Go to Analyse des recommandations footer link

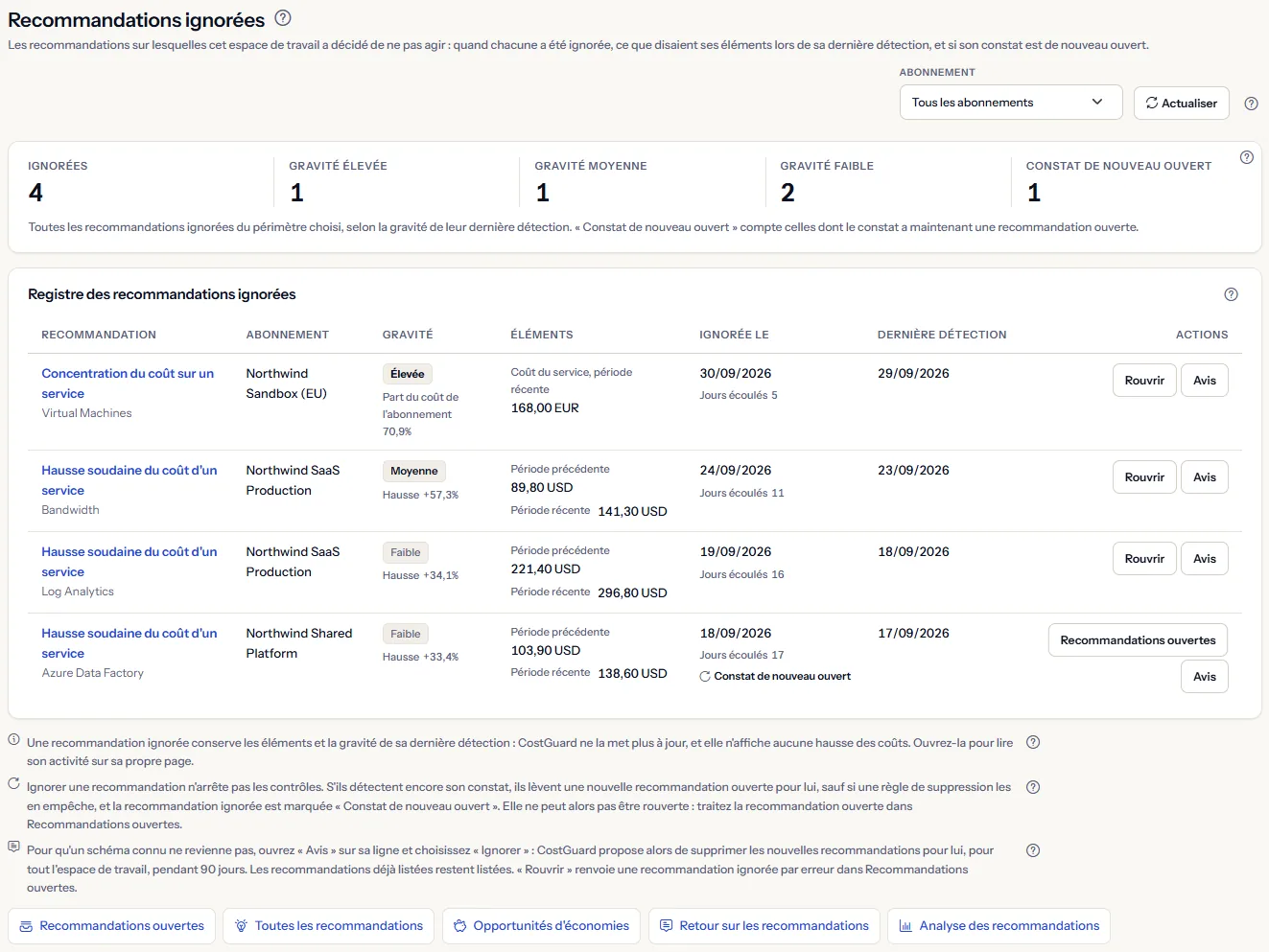[x=999, y=926]
